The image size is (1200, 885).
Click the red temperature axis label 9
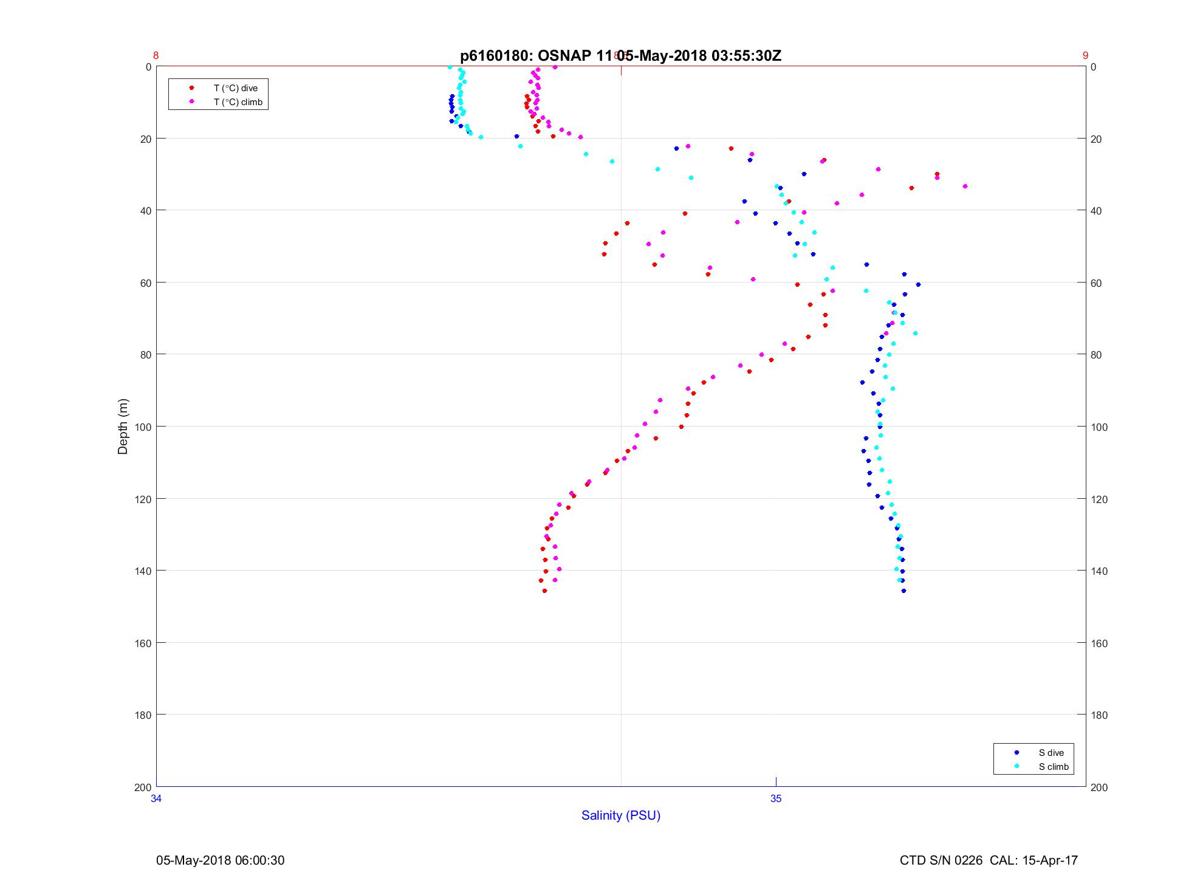coord(1085,56)
